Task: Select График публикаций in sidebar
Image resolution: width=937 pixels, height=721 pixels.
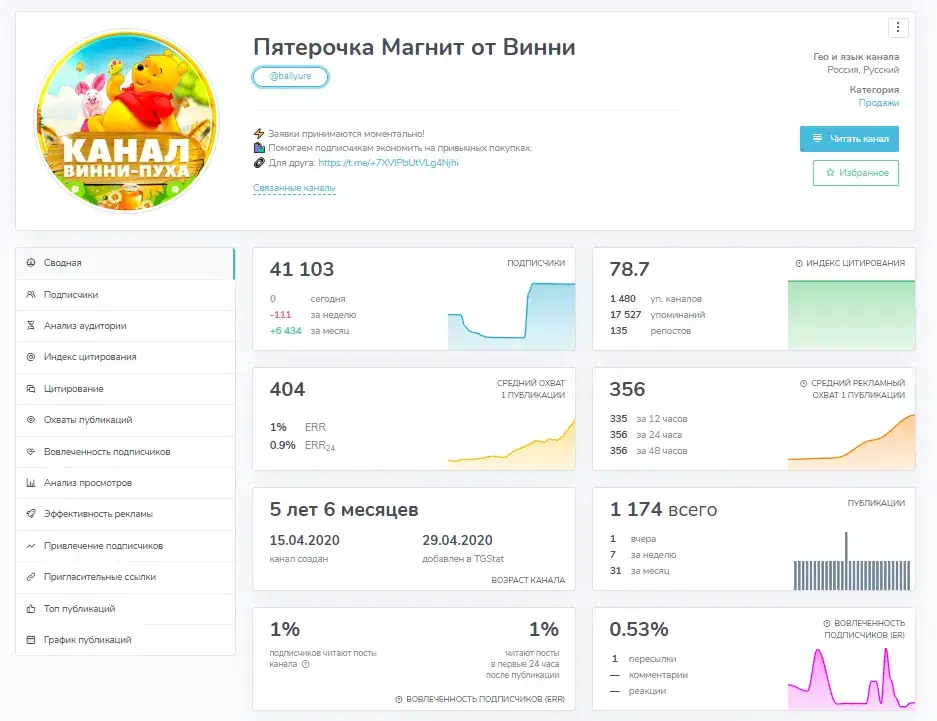Action: click(x=125, y=640)
